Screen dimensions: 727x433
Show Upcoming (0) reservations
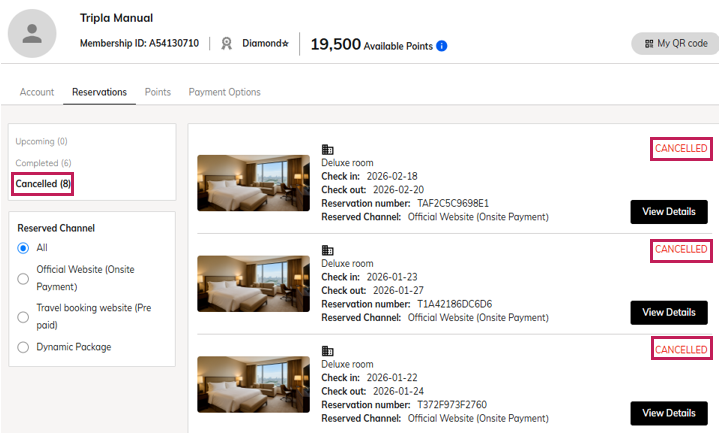42,142
